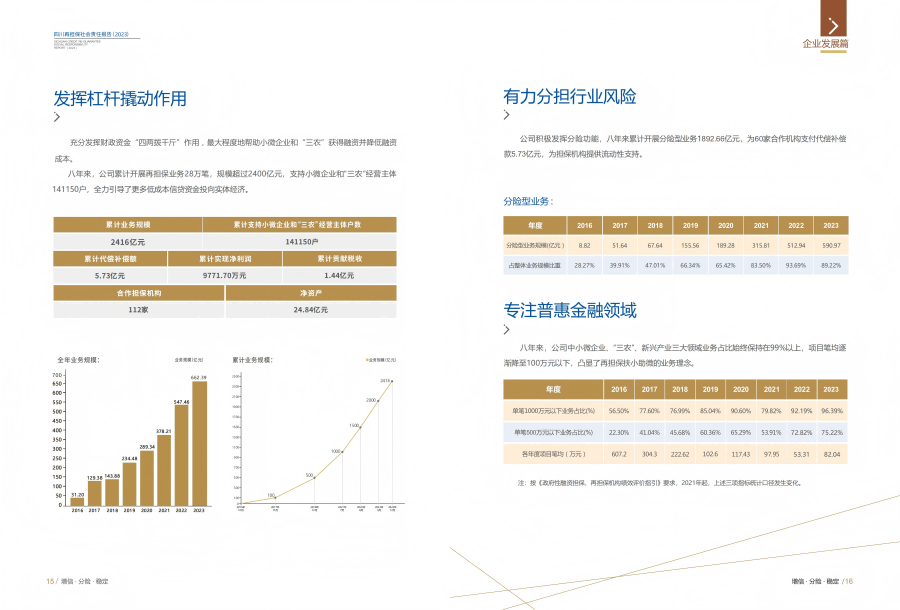The height and width of the screenshot is (610, 900).
Task: Click the 2000 data point on line chart
Action: [378, 401]
